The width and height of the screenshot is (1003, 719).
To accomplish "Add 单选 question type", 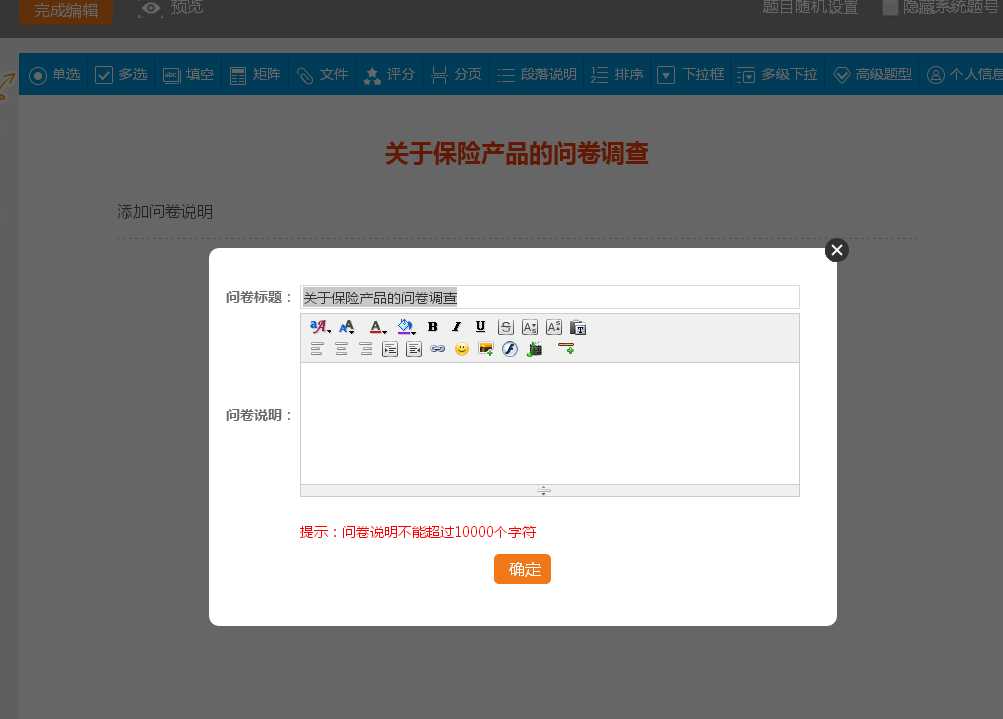I will (x=55, y=75).
